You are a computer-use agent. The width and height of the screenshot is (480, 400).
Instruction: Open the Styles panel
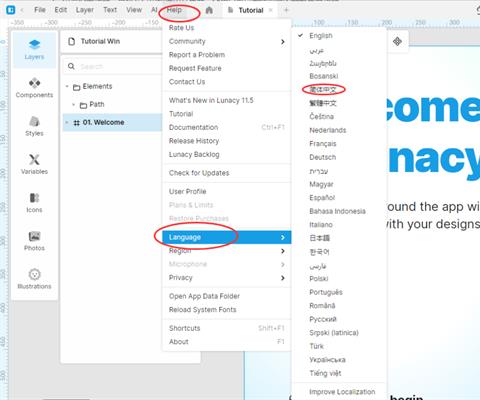tap(34, 126)
